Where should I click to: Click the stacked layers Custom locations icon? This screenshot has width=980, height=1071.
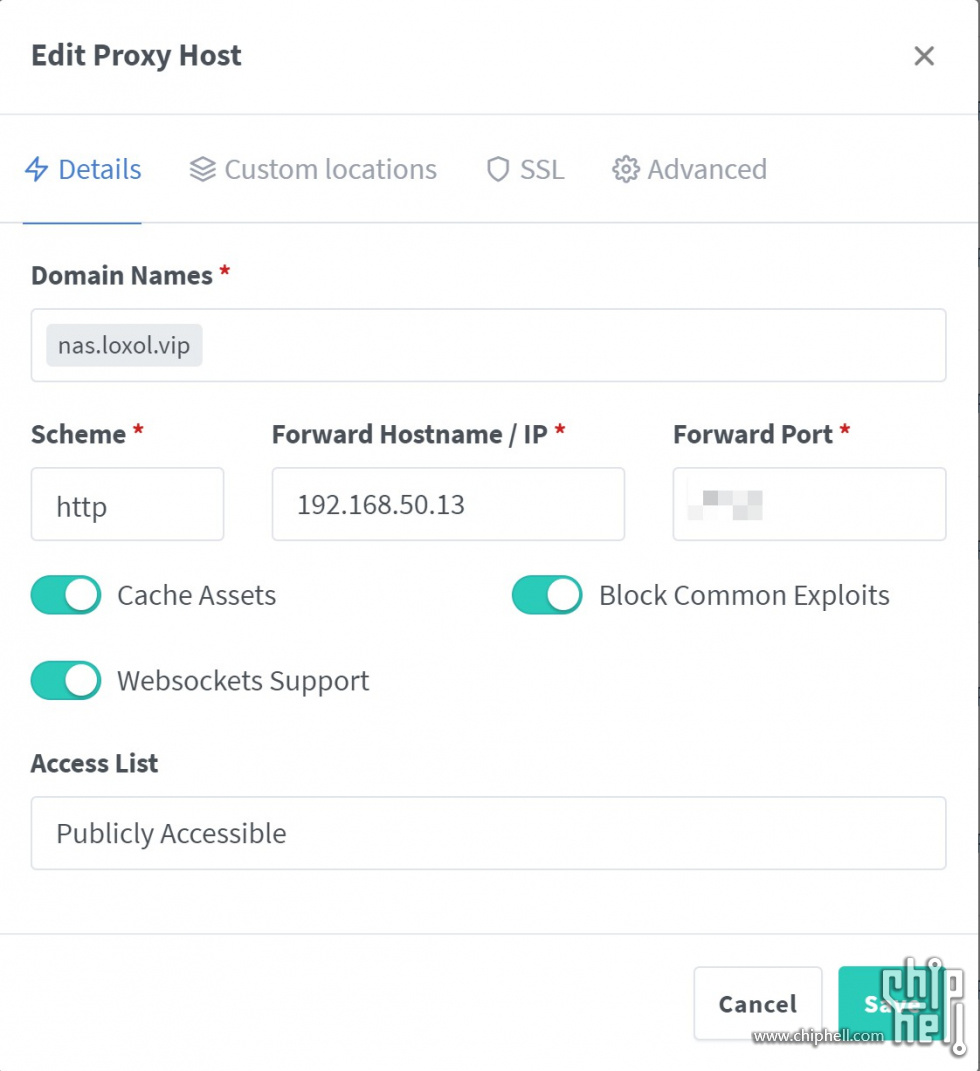[x=202, y=169]
